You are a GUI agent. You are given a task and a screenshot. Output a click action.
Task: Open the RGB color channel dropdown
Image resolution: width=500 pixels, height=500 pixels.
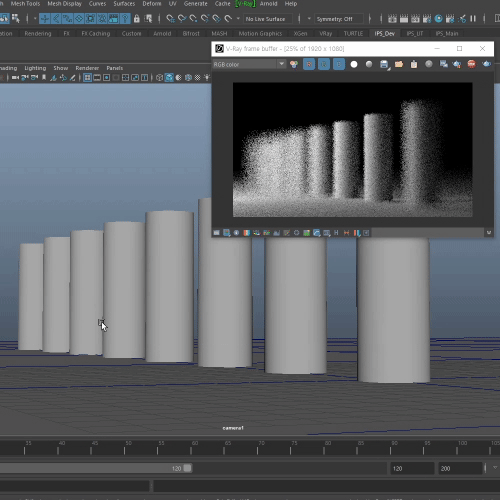pyautogui.click(x=249, y=64)
